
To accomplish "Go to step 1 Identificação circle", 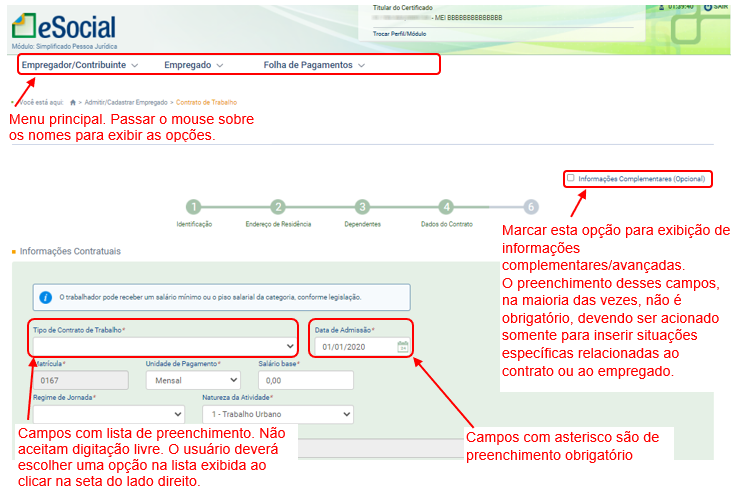I will click(x=193, y=207).
